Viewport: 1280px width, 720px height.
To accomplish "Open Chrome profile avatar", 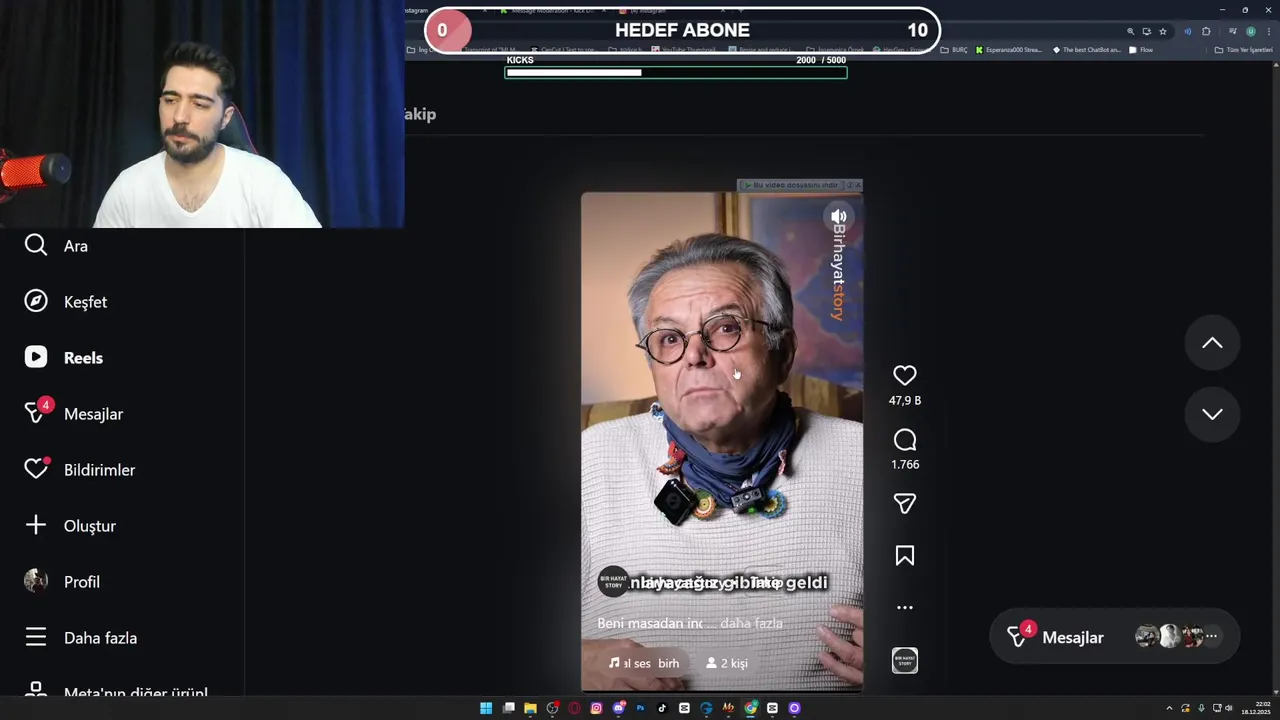I will tap(1251, 31).
